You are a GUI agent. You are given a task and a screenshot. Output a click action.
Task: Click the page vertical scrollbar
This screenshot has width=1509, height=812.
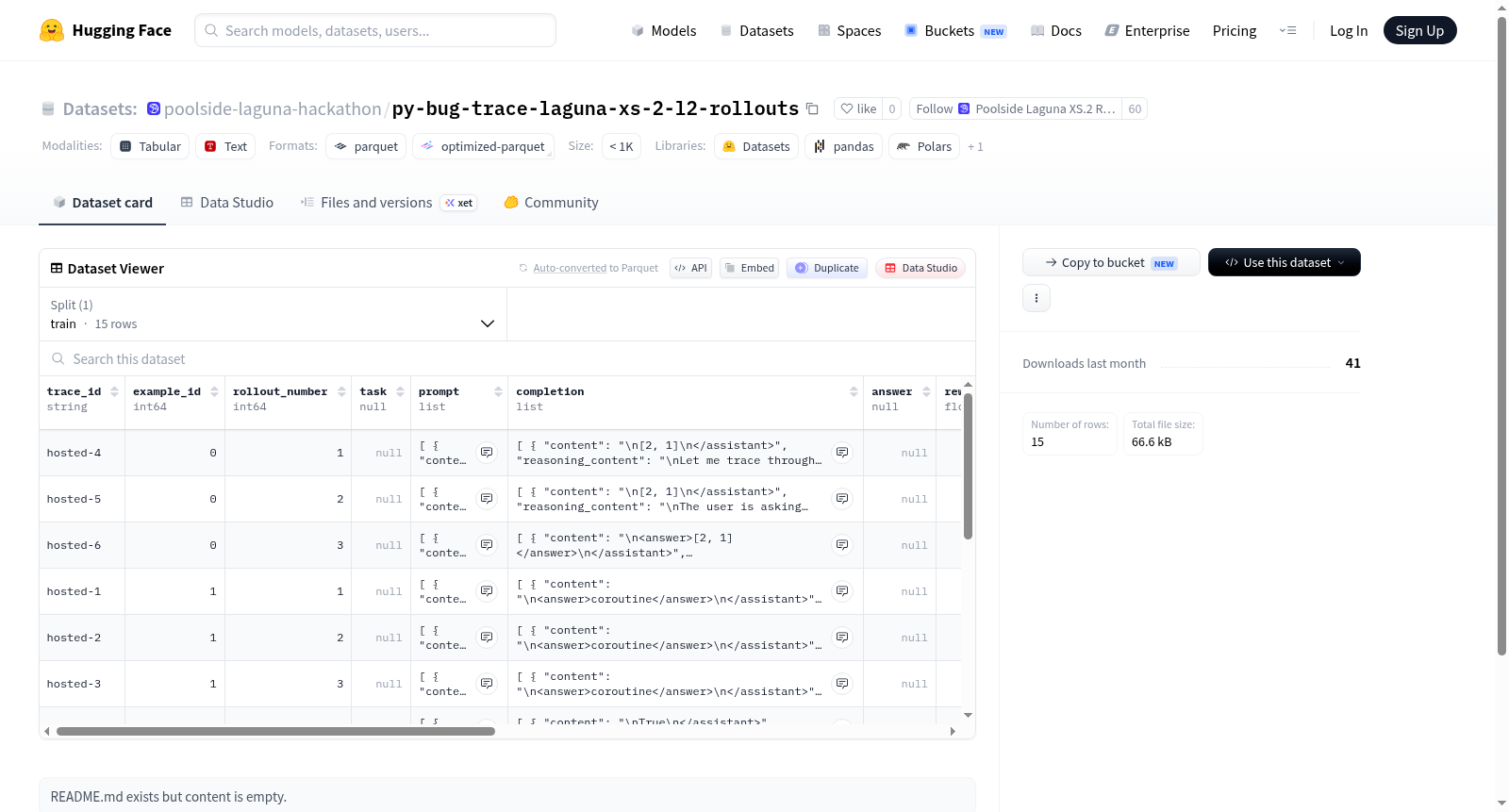click(x=1501, y=335)
